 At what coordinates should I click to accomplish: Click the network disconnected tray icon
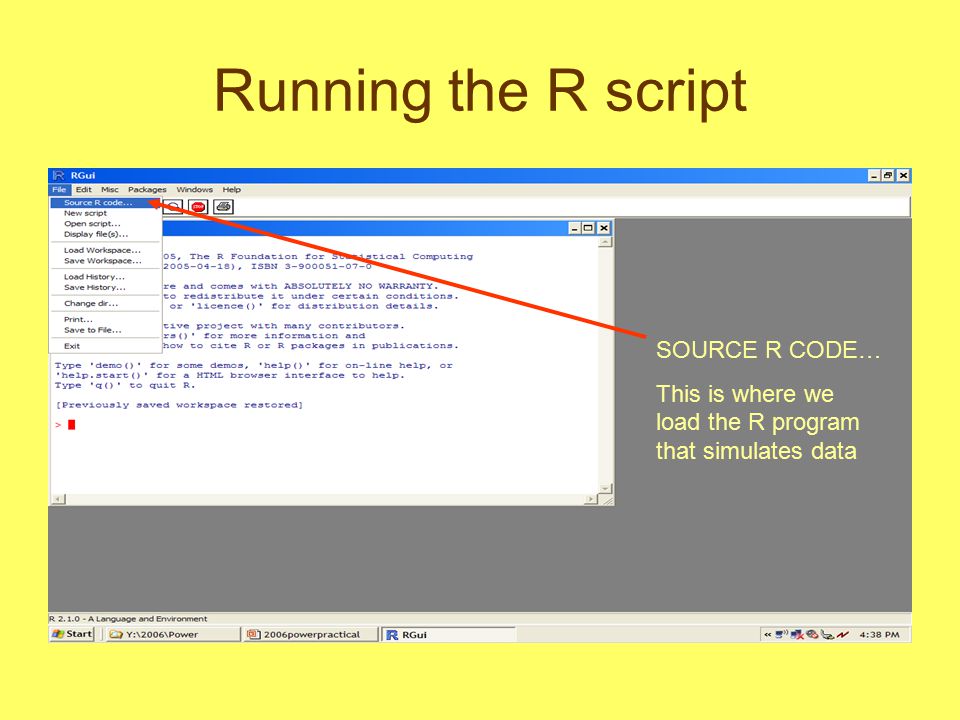click(x=797, y=635)
